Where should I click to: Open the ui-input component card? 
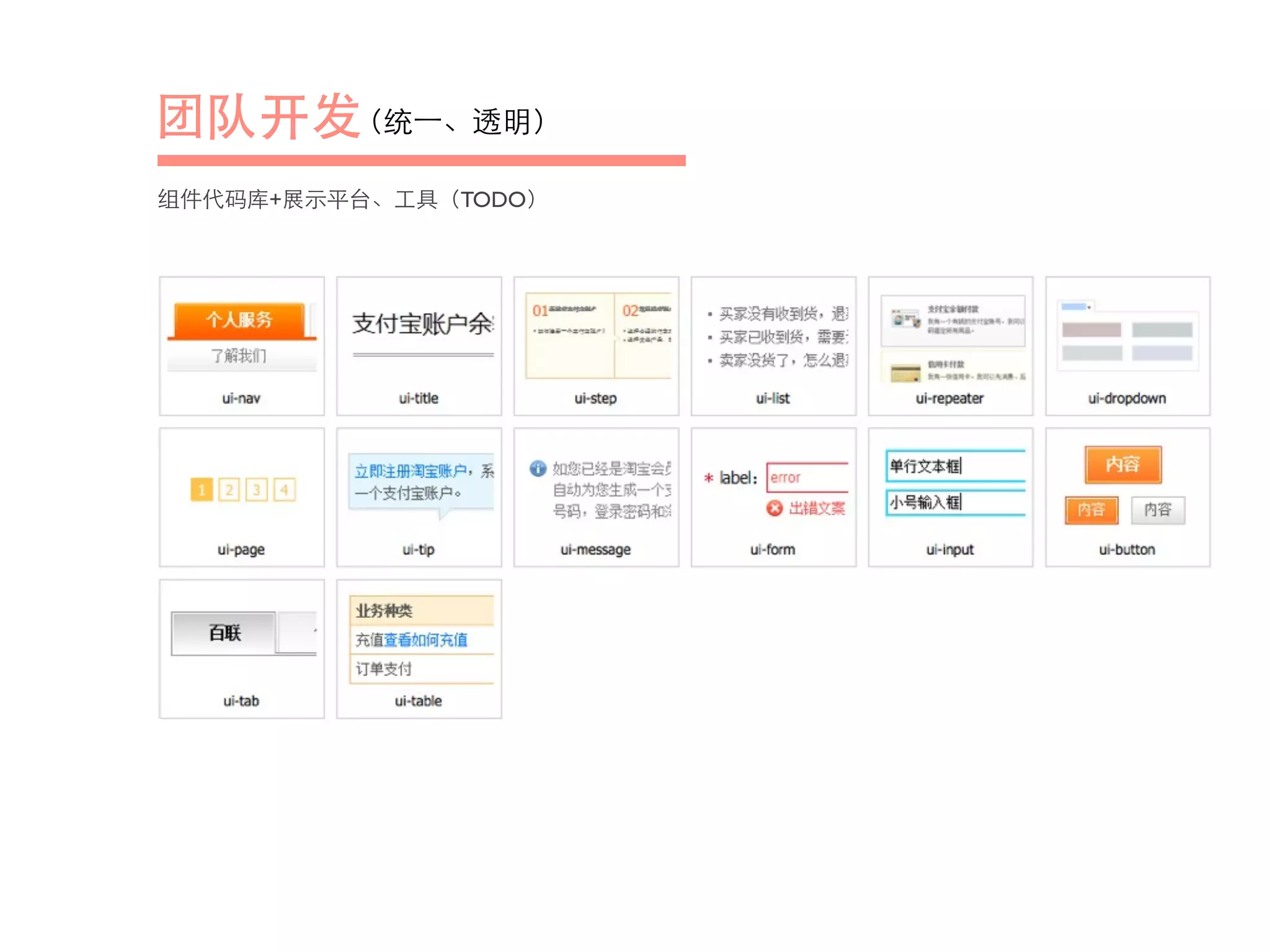(x=951, y=497)
